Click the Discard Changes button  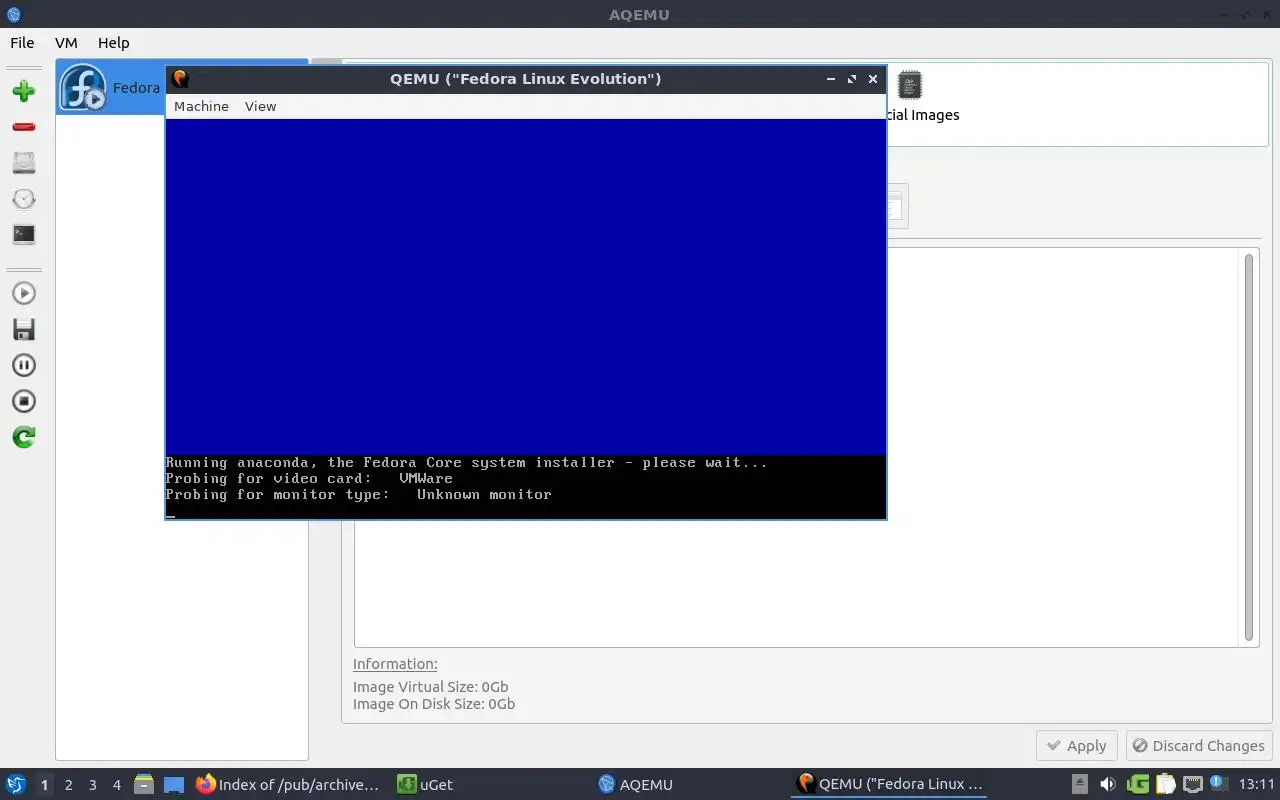click(1199, 746)
